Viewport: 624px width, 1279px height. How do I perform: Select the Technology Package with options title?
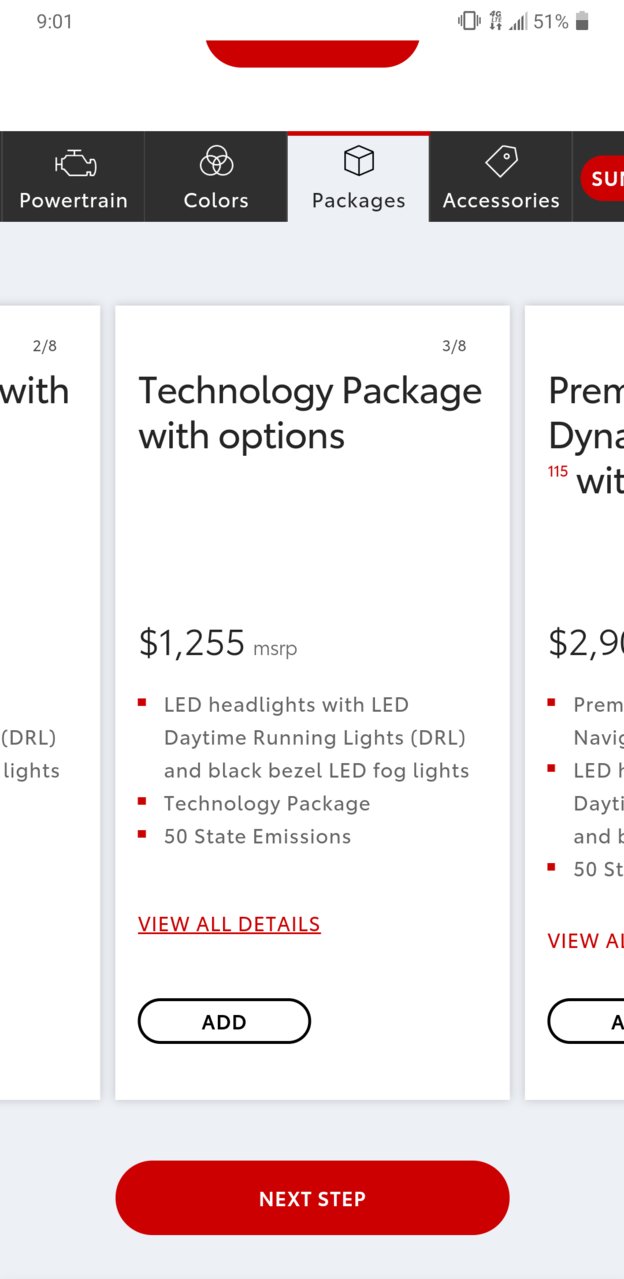[x=310, y=413]
